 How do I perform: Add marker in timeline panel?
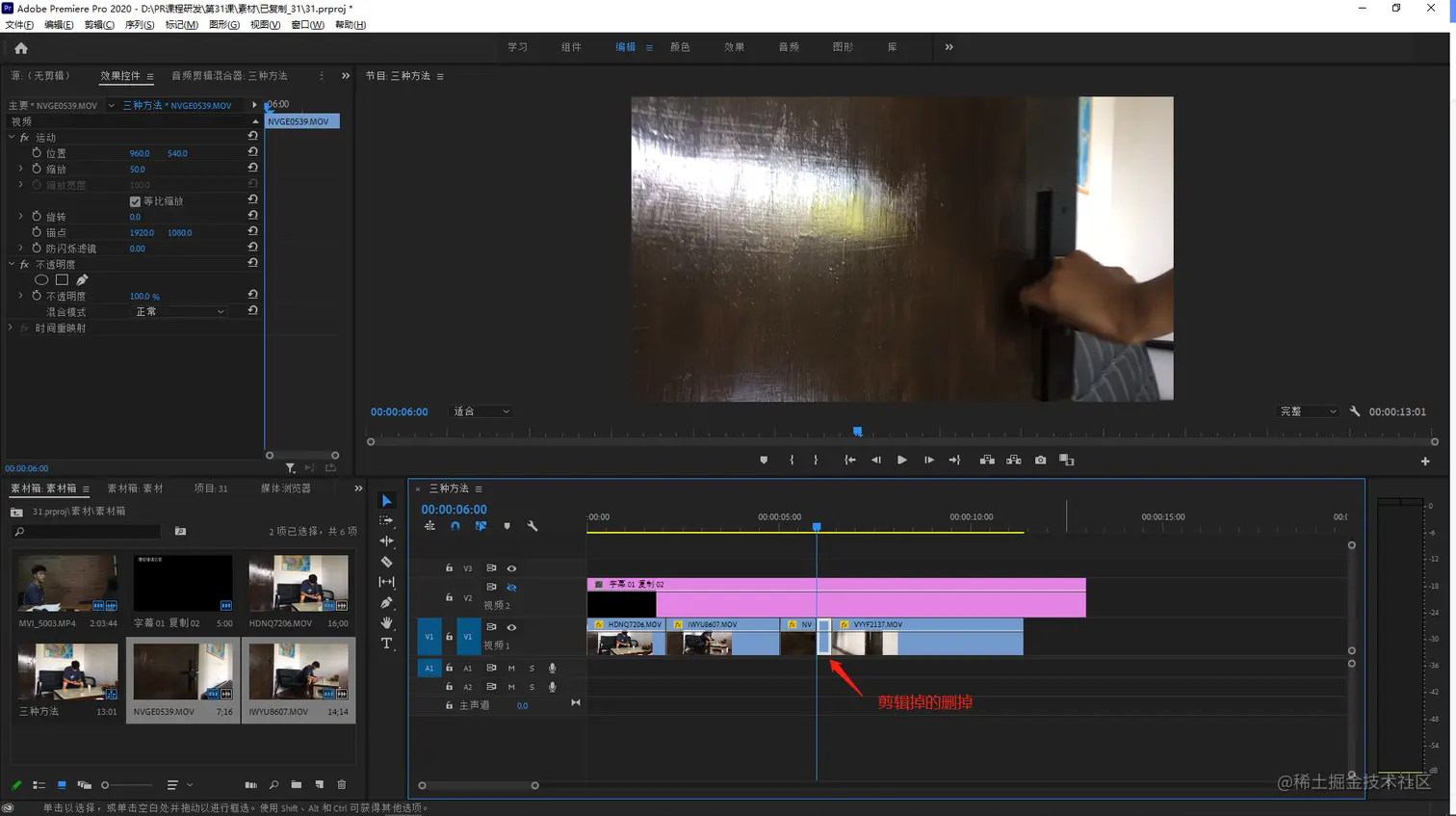[507, 526]
